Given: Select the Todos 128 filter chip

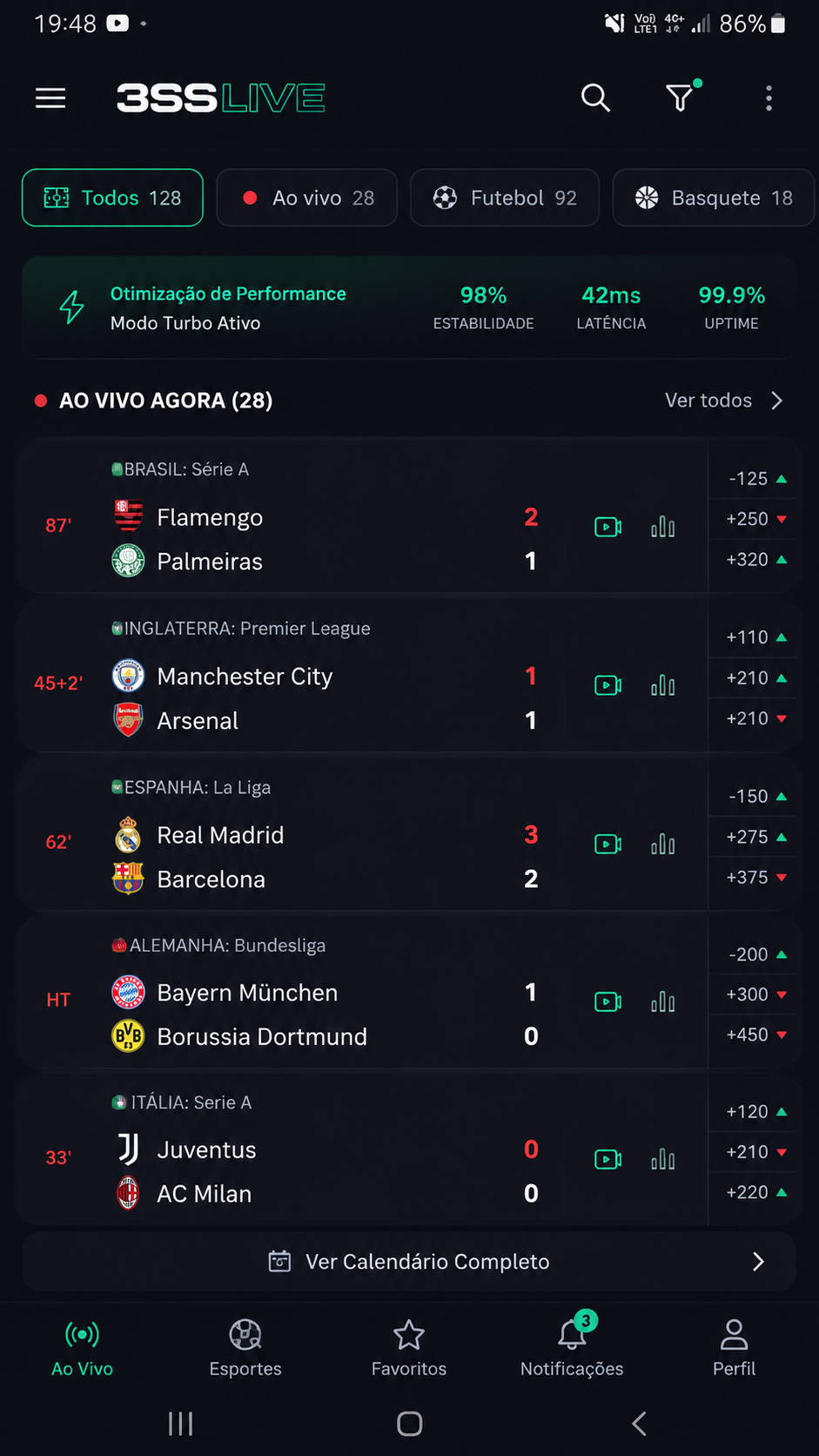Looking at the screenshot, I should pos(112,198).
